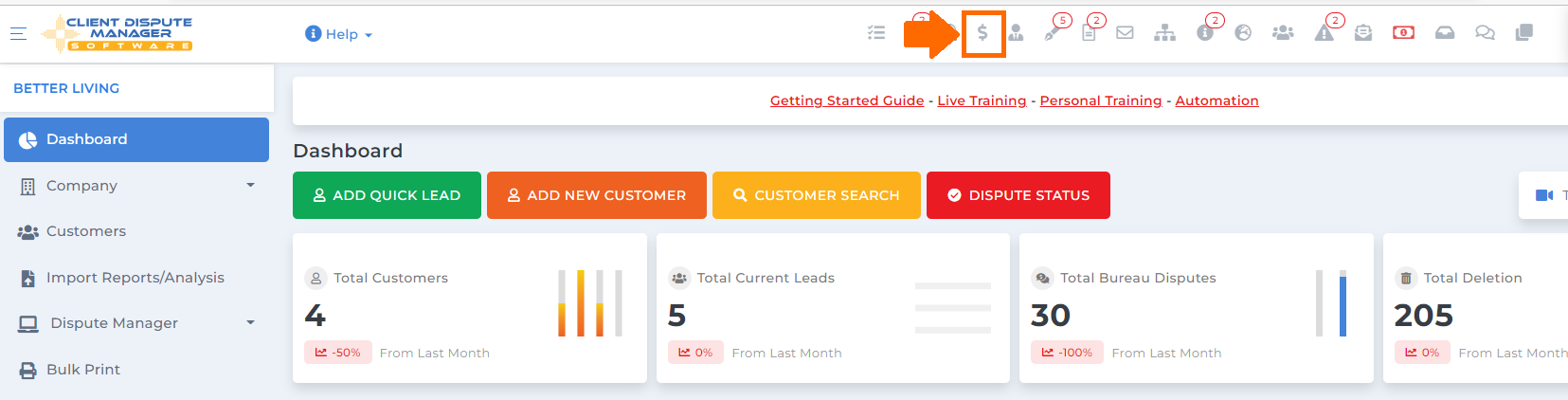1568x400 pixels.
Task: Click the video camera button at right edge
Action: click(1543, 195)
